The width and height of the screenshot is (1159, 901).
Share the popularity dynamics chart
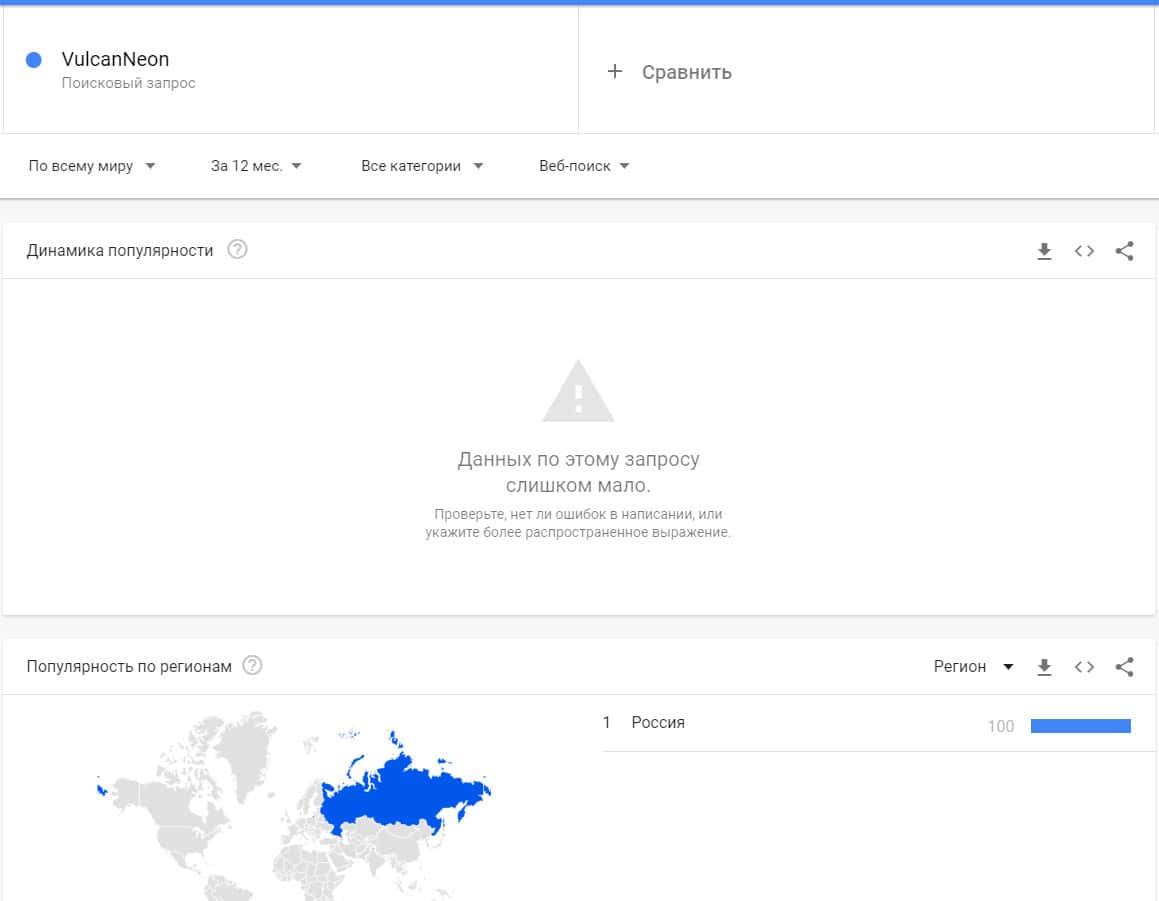1124,251
